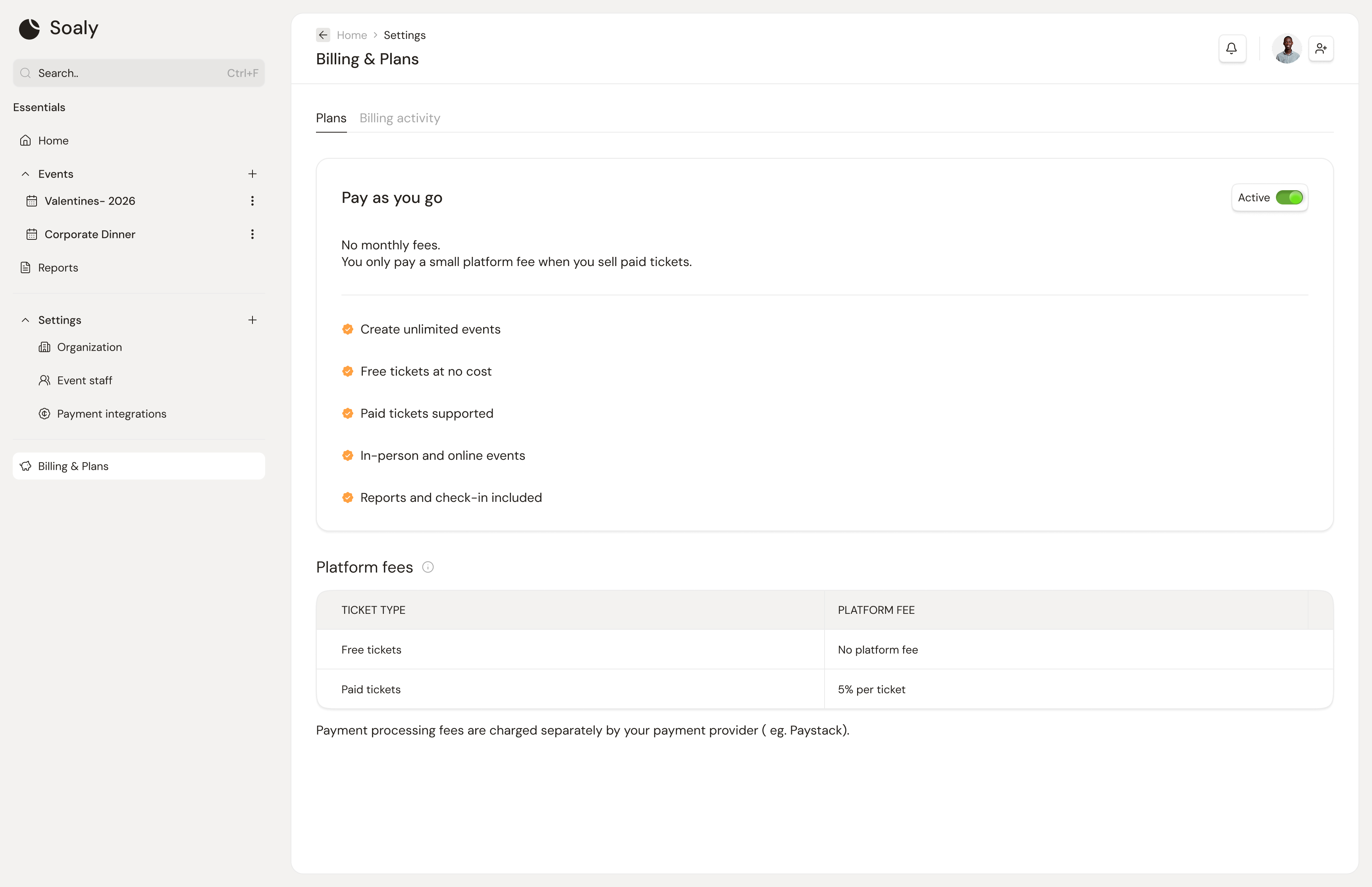Go to Home breadcrumb link
The height and width of the screenshot is (887, 1372).
tap(352, 35)
